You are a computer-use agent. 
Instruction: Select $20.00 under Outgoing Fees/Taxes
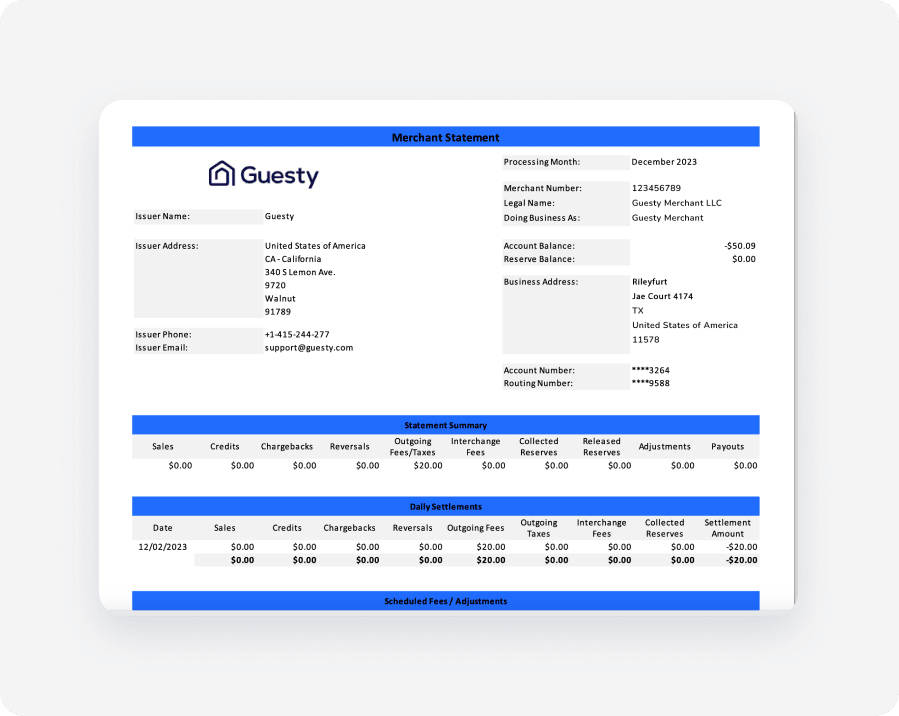pos(428,465)
